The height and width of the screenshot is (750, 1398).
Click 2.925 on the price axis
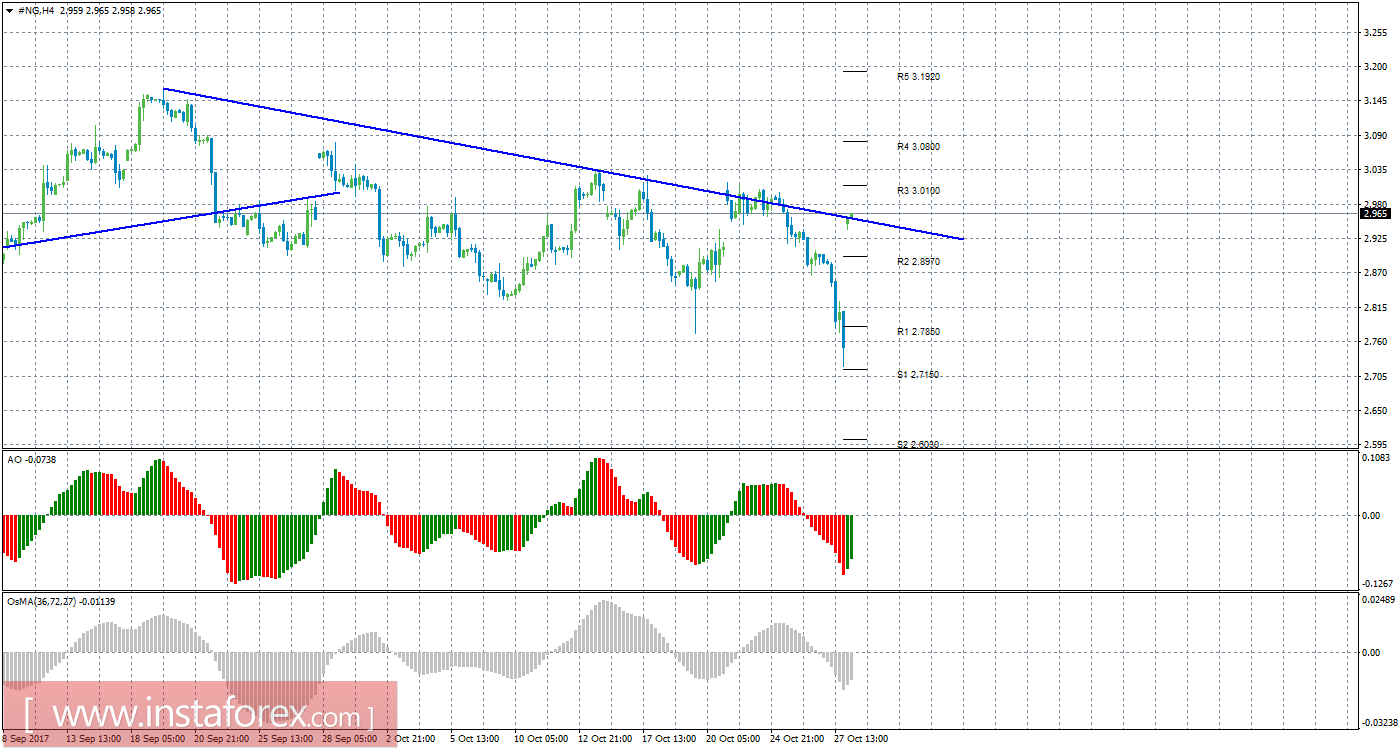[x=1375, y=238]
